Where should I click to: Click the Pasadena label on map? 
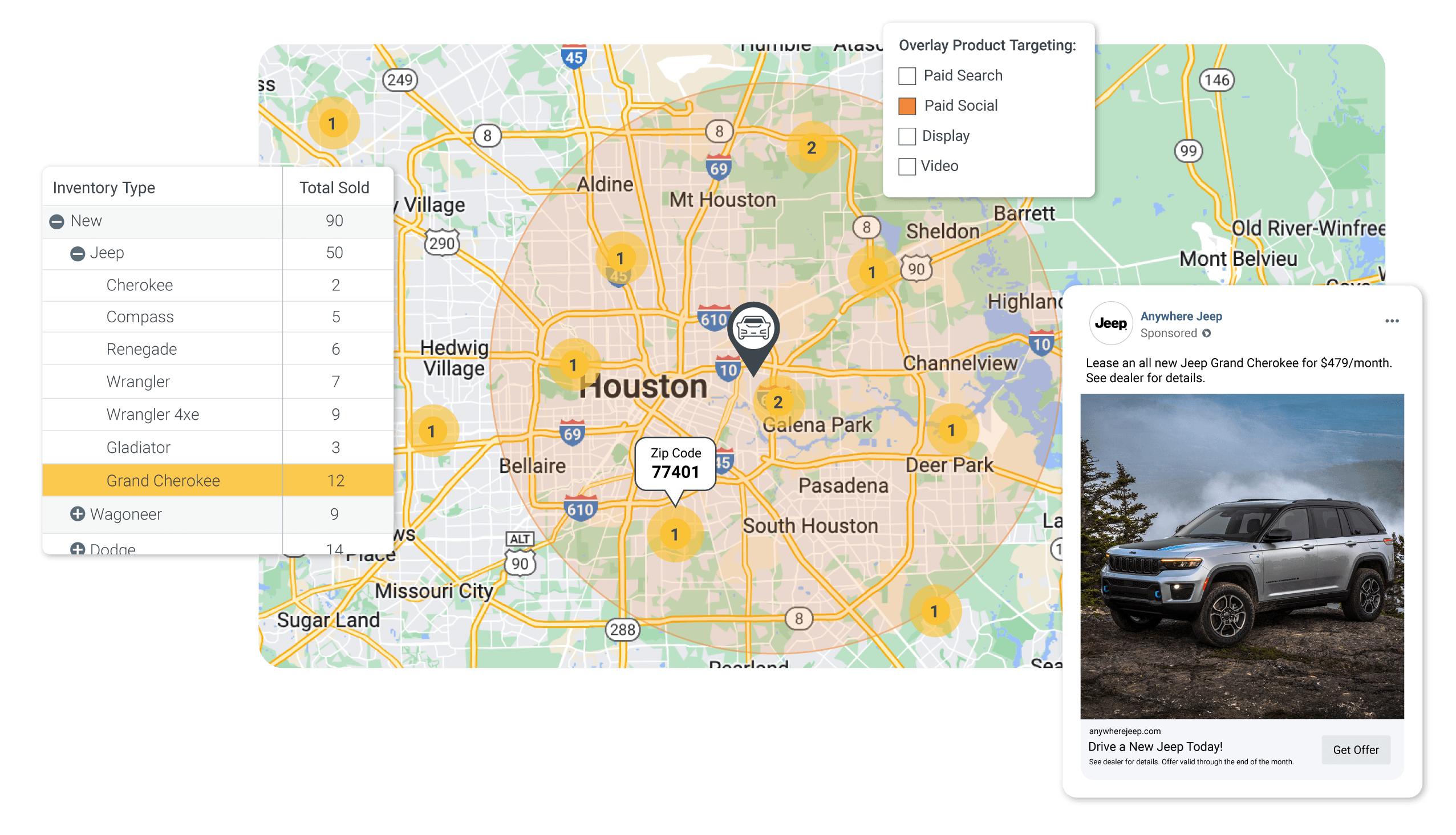click(843, 486)
